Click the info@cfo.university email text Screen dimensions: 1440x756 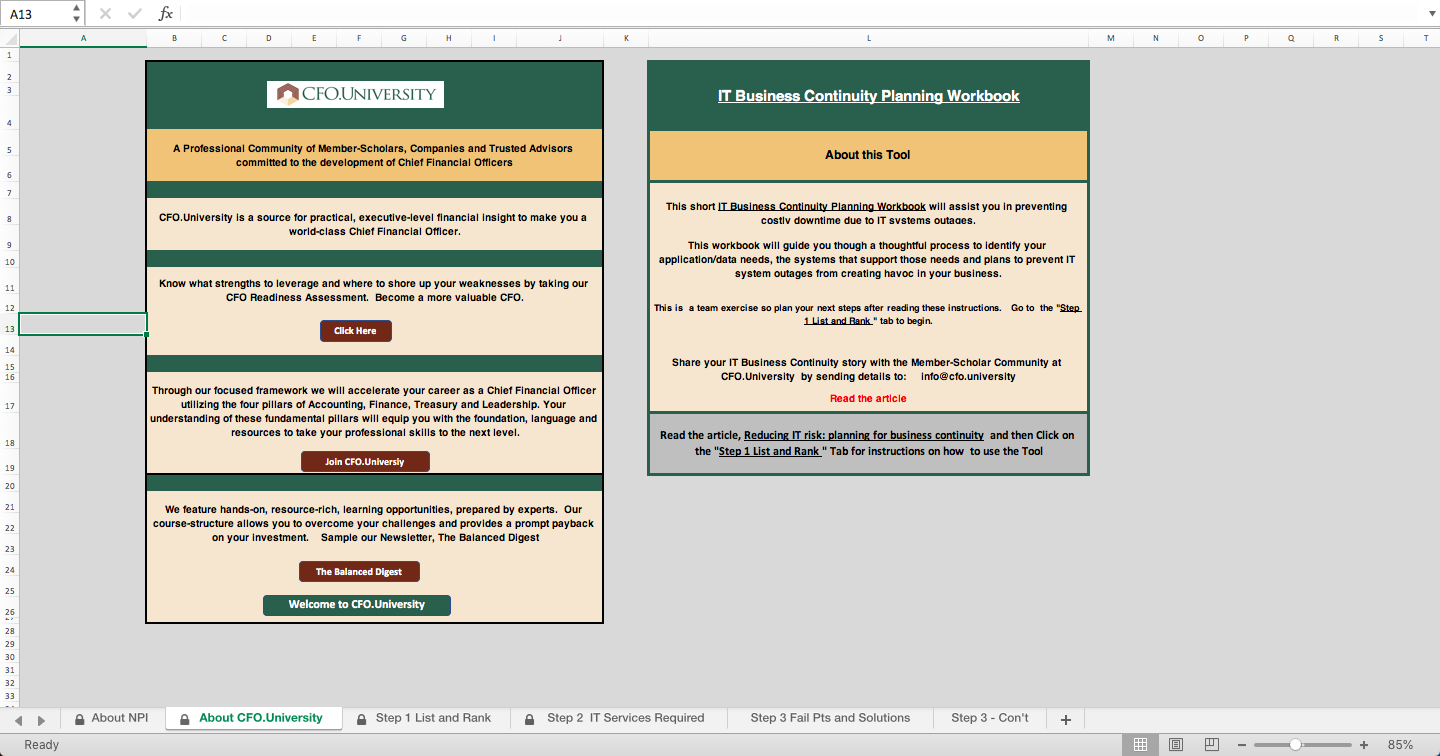pyautogui.click(x=968, y=377)
